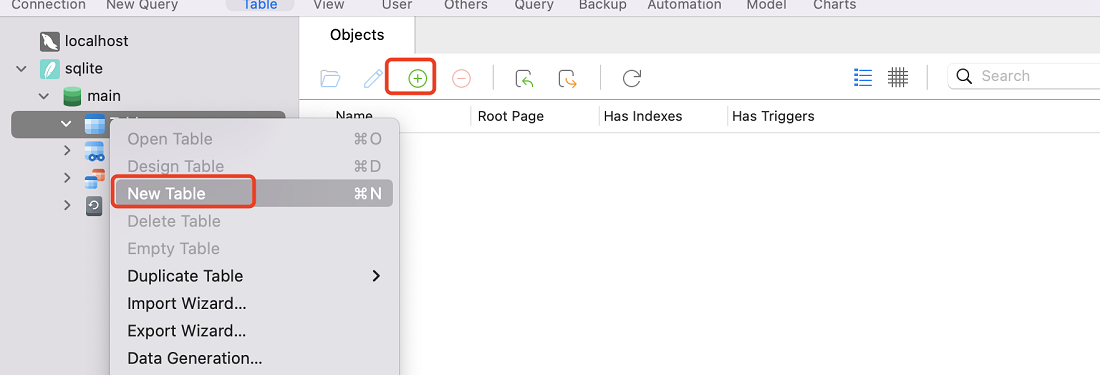Viewport: 1100px width, 375px height.
Task: Click the User toolbar button
Action: (x=396, y=5)
